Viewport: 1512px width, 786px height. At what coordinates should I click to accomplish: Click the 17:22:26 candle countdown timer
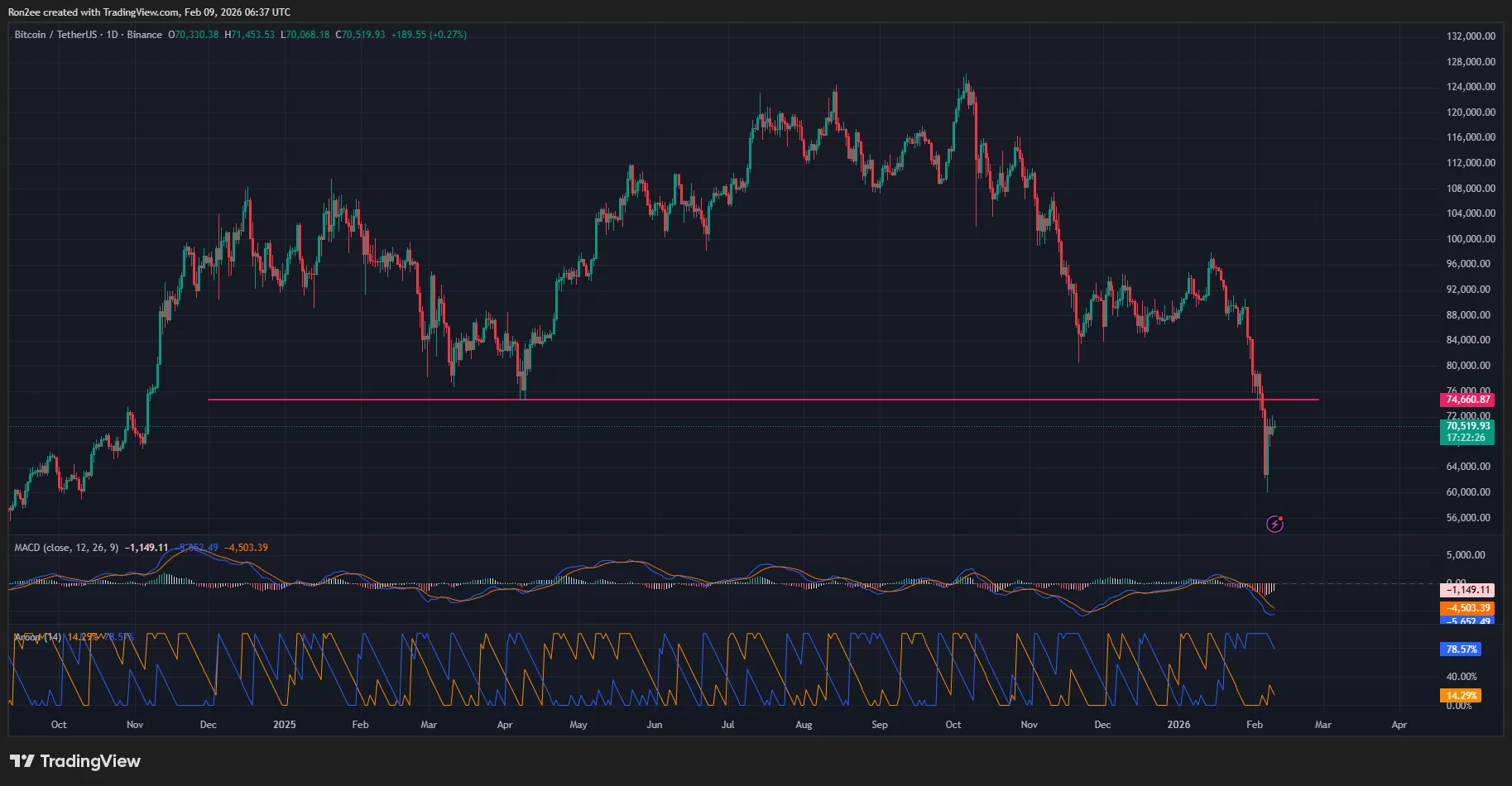1466,438
